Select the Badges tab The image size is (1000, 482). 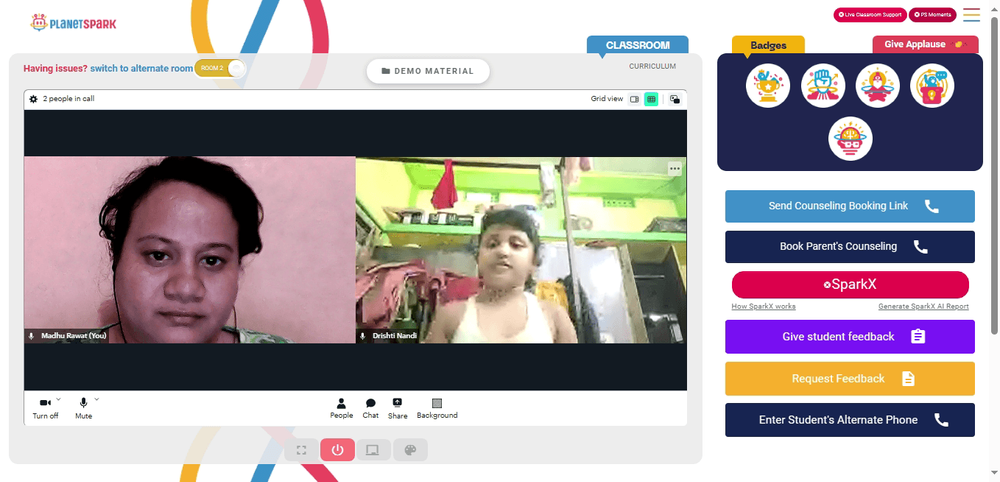(x=768, y=45)
